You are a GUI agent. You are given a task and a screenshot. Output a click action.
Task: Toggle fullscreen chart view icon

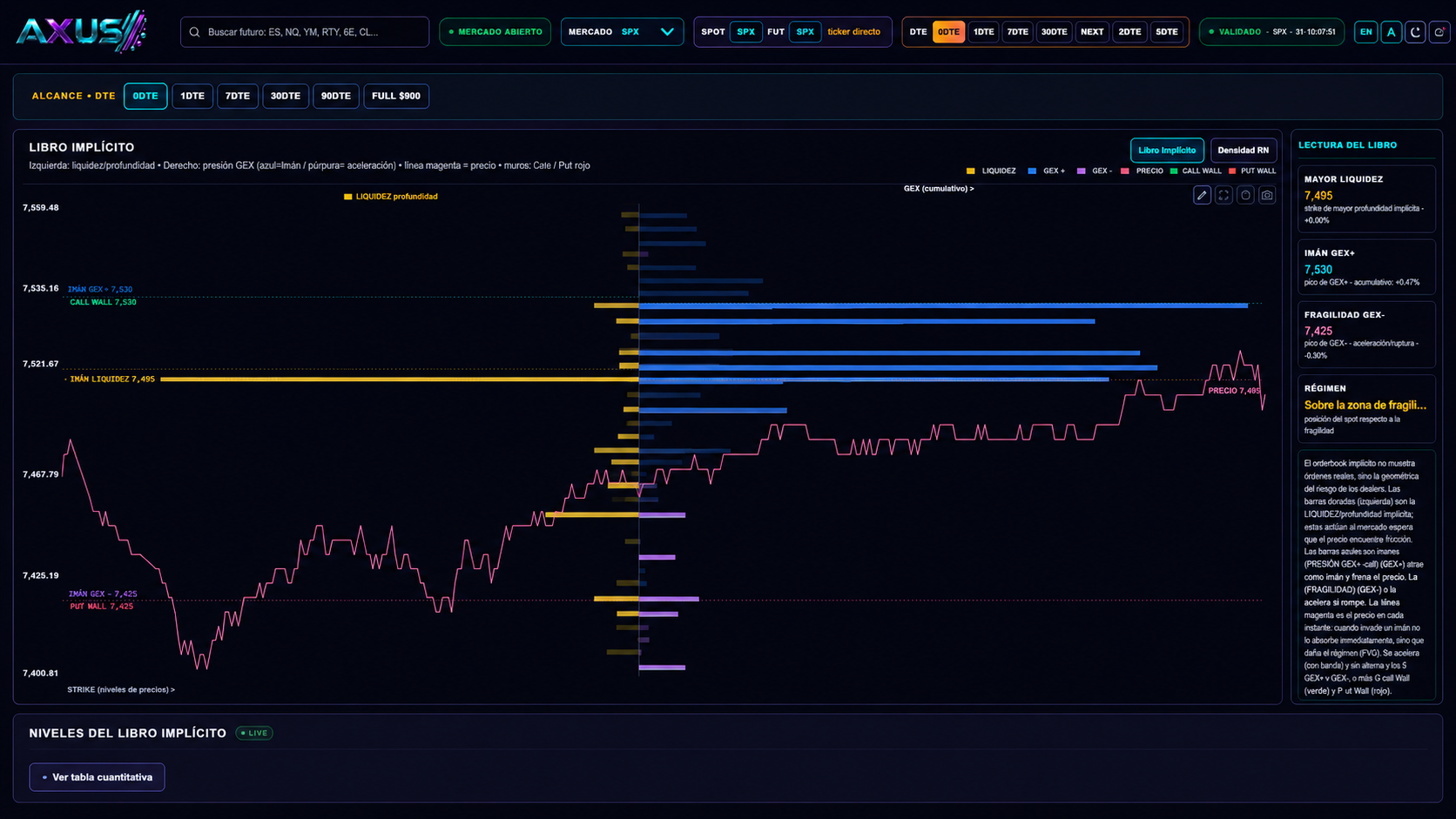pyautogui.click(x=1223, y=195)
